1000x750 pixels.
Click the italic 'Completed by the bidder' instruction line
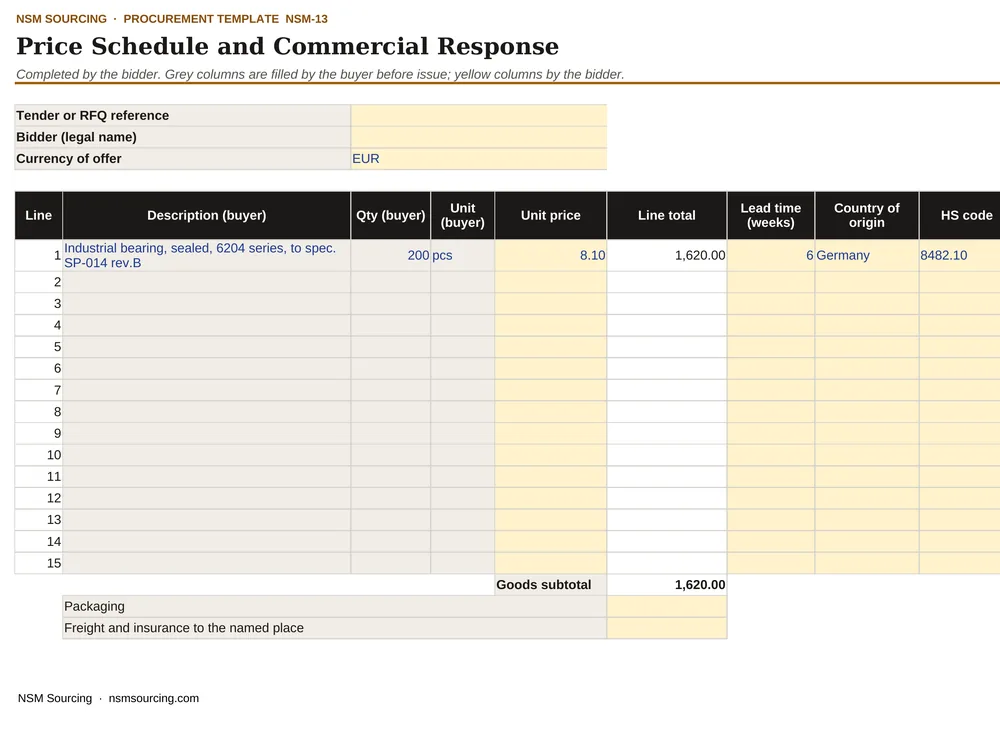[320, 75]
